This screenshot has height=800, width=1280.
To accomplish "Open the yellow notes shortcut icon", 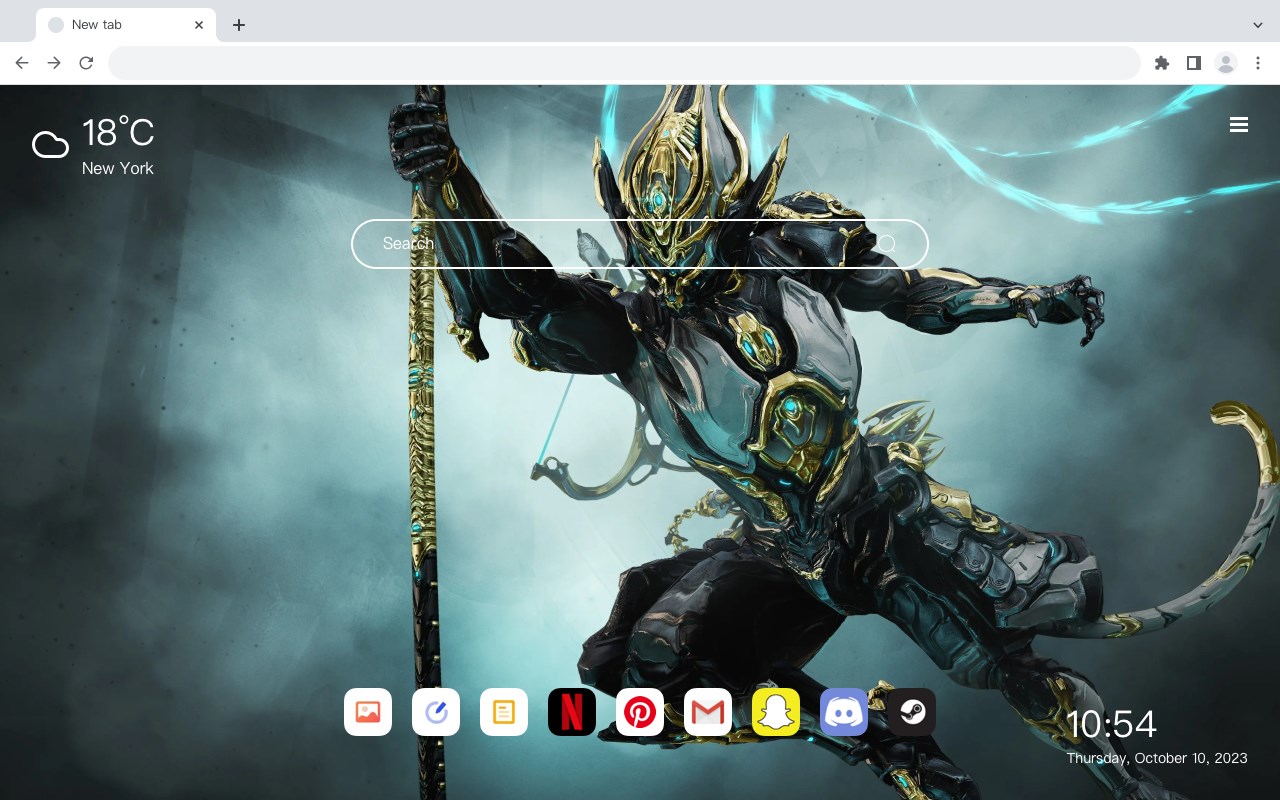I will 504,712.
